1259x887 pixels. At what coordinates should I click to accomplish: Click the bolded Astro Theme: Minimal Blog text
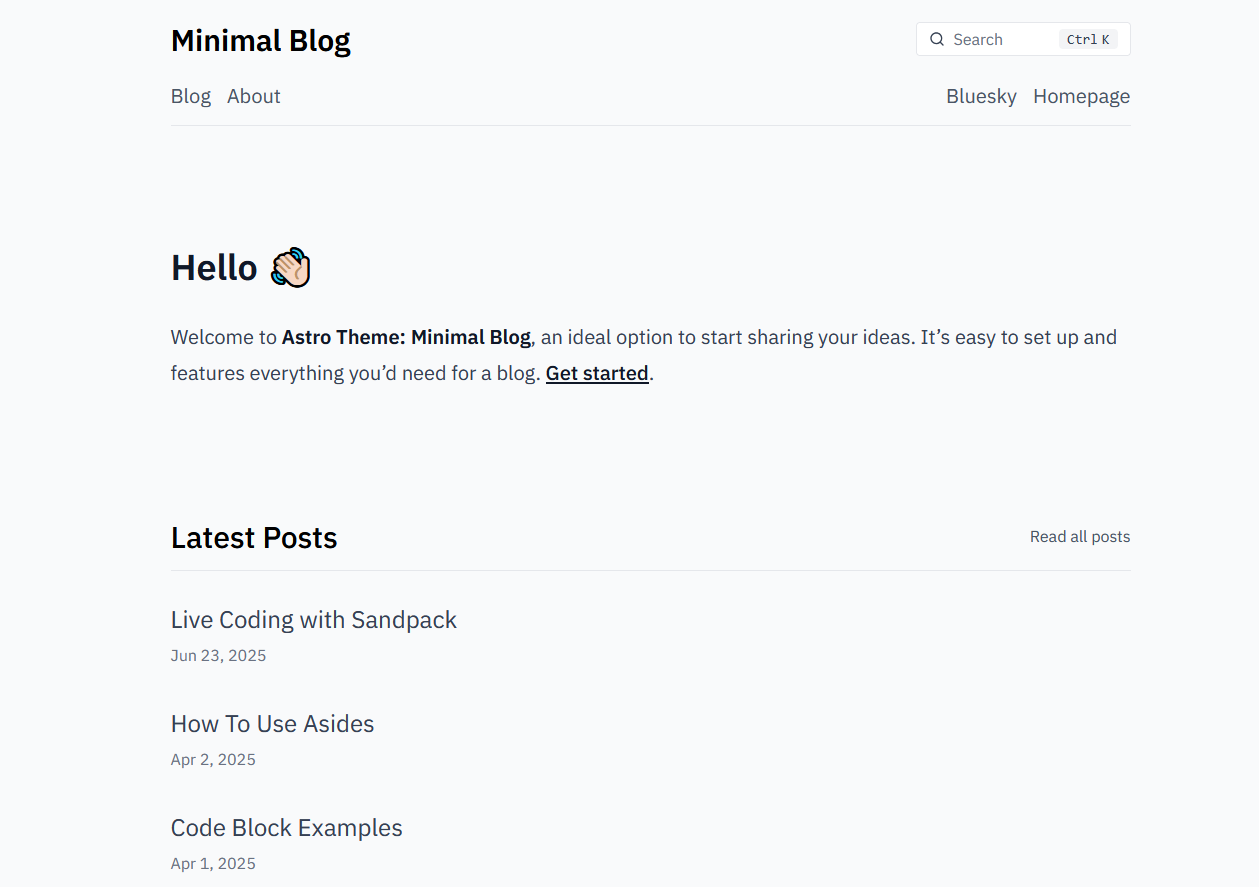point(406,337)
